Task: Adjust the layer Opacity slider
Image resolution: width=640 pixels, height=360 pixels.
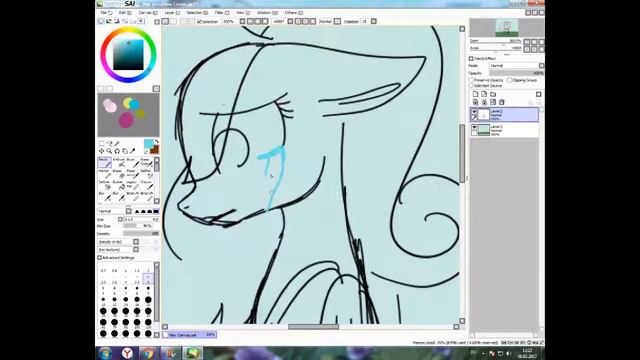Action: coord(517,73)
